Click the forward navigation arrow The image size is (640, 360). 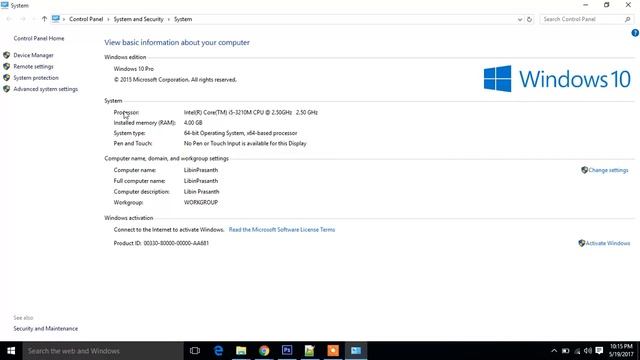click(x=23, y=19)
